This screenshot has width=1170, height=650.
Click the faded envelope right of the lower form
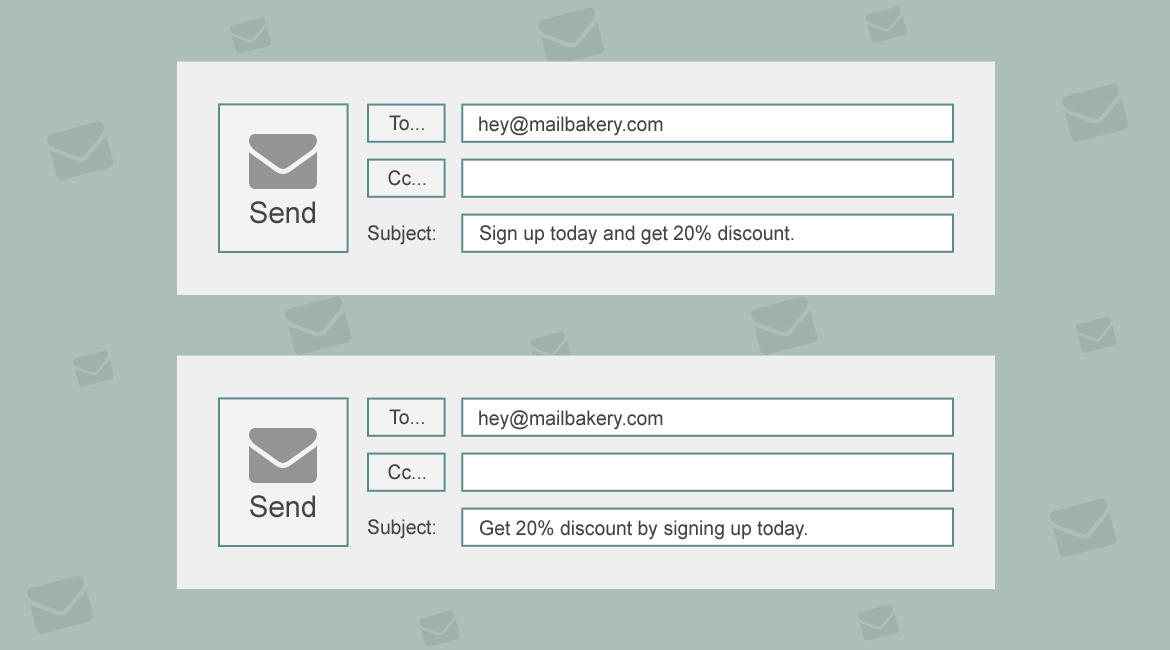(1083, 527)
